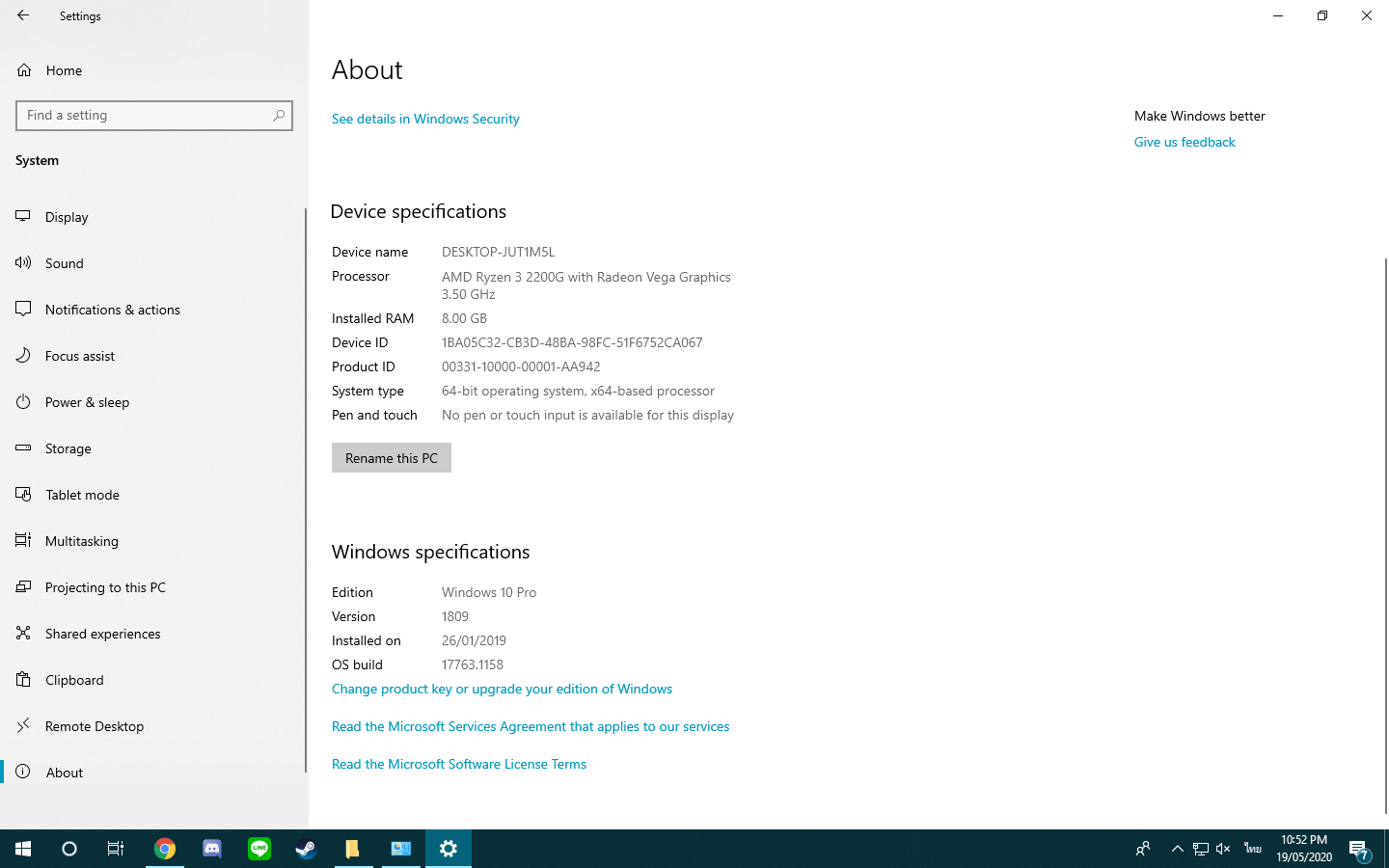Click the network tray icon
Image resolution: width=1389 pixels, height=868 pixels.
[1200, 849]
